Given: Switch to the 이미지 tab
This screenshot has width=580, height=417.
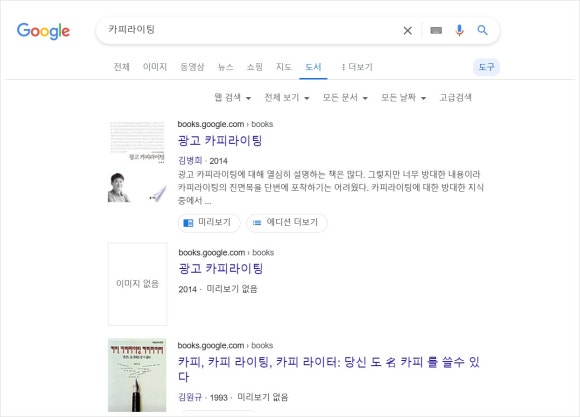Looking at the screenshot, I should tap(155, 67).
